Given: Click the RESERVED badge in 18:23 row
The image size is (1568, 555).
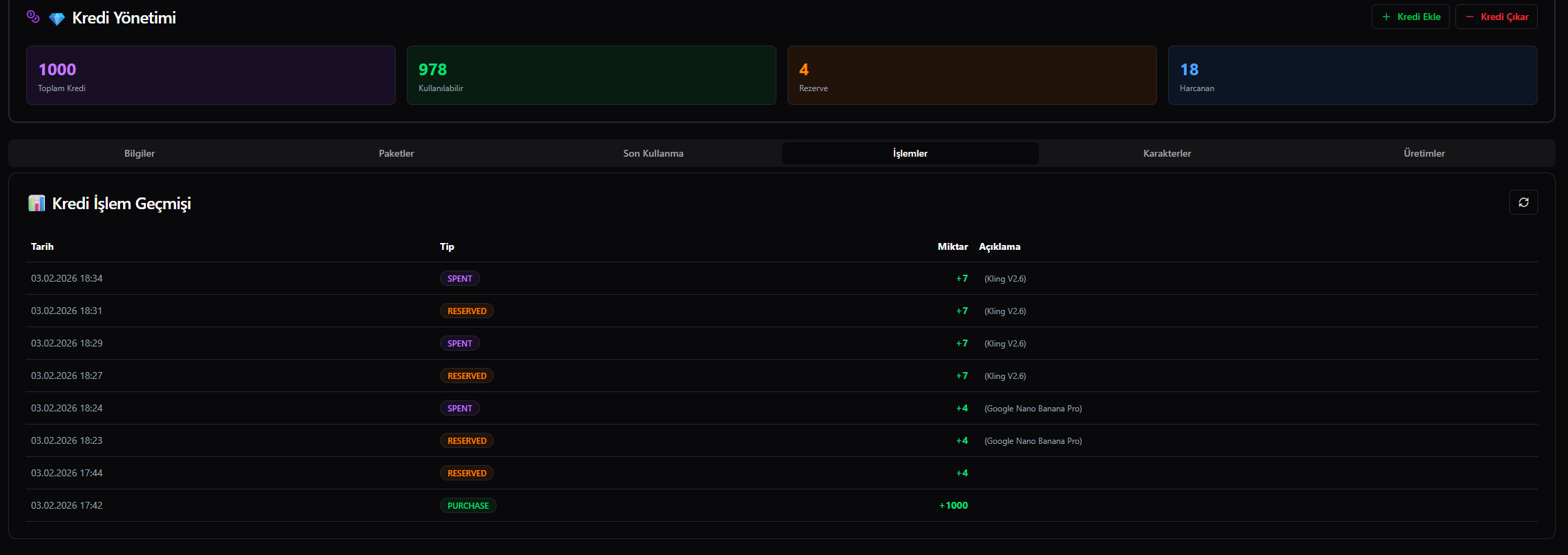Looking at the screenshot, I should click(467, 440).
